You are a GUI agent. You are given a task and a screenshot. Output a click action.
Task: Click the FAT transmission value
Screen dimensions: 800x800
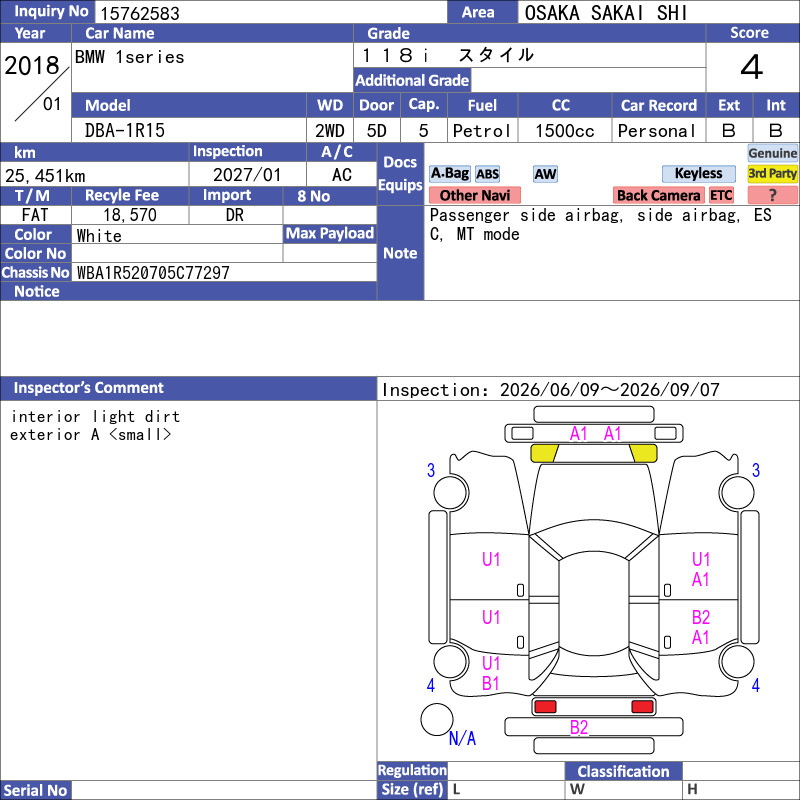pyautogui.click(x=35, y=215)
